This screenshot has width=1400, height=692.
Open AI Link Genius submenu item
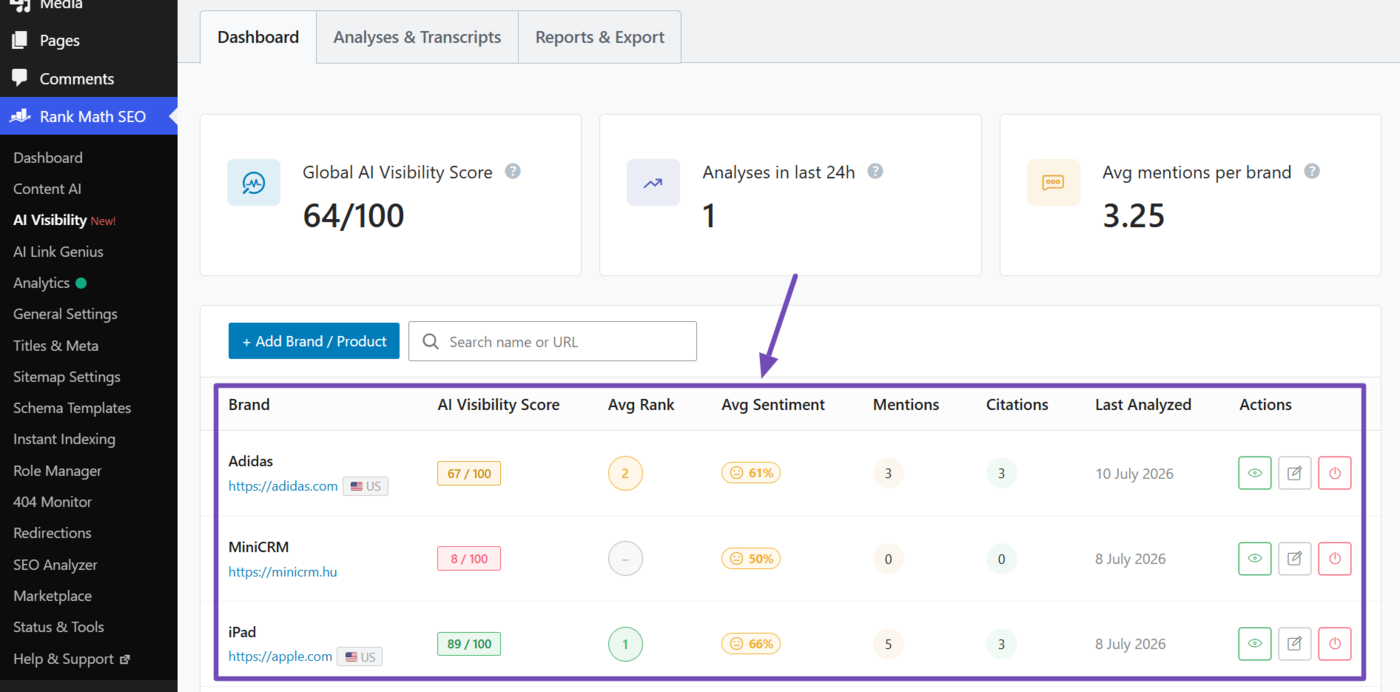click(58, 251)
